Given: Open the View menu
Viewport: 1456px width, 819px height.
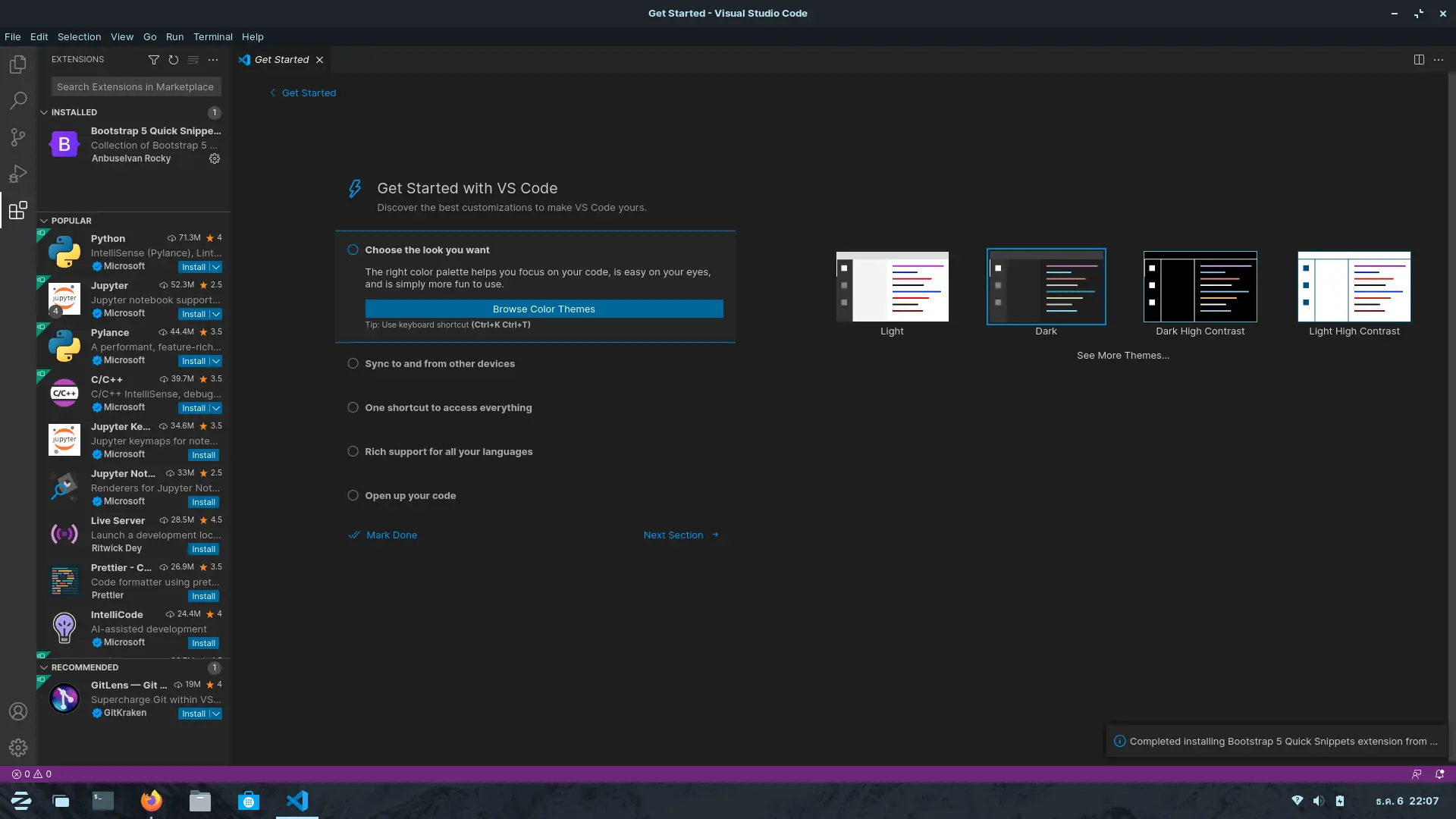Looking at the screenshot, I should (121, 36).
